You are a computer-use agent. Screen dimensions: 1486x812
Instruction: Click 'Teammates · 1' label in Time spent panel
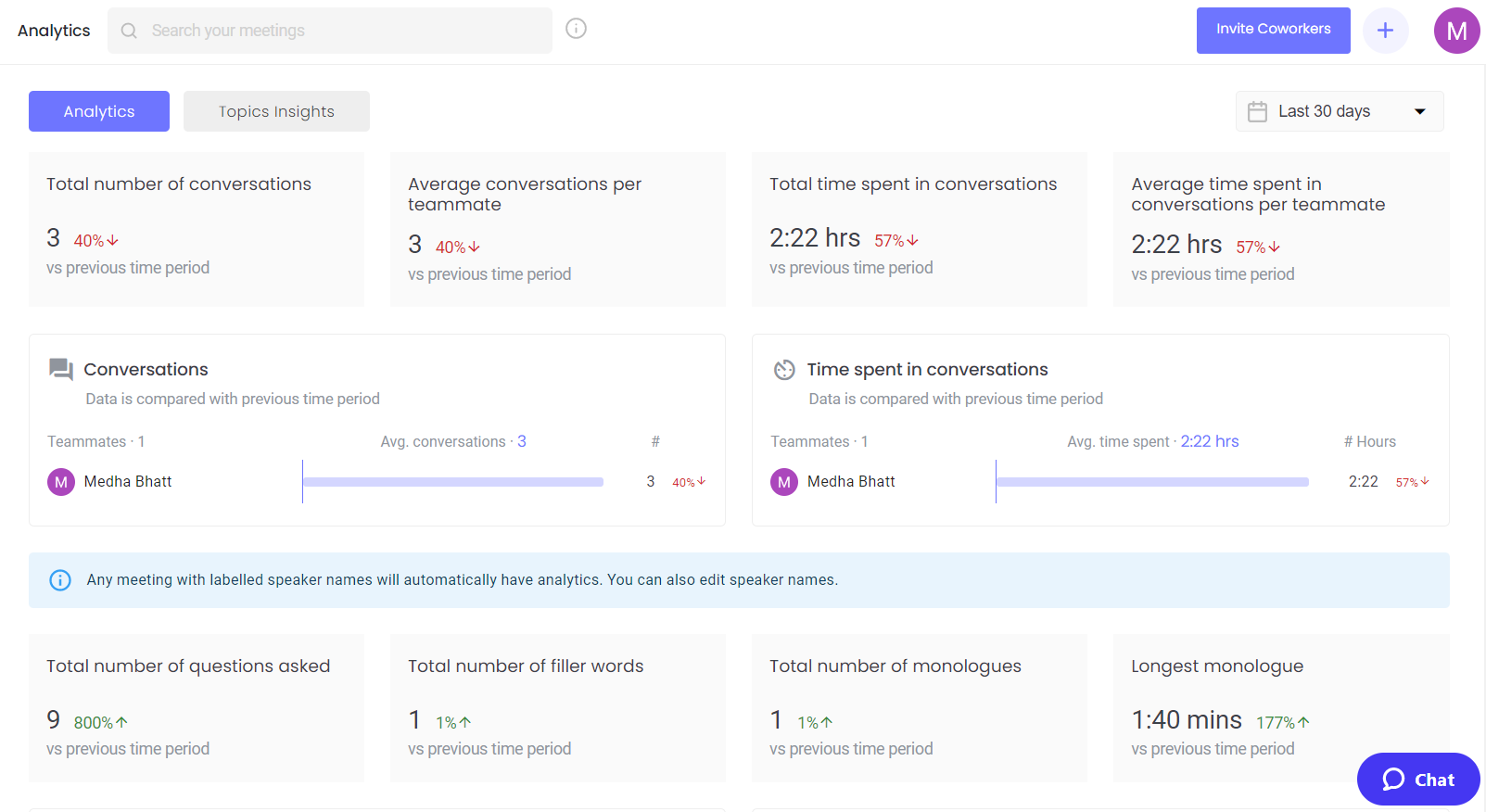tap(819, 442)
